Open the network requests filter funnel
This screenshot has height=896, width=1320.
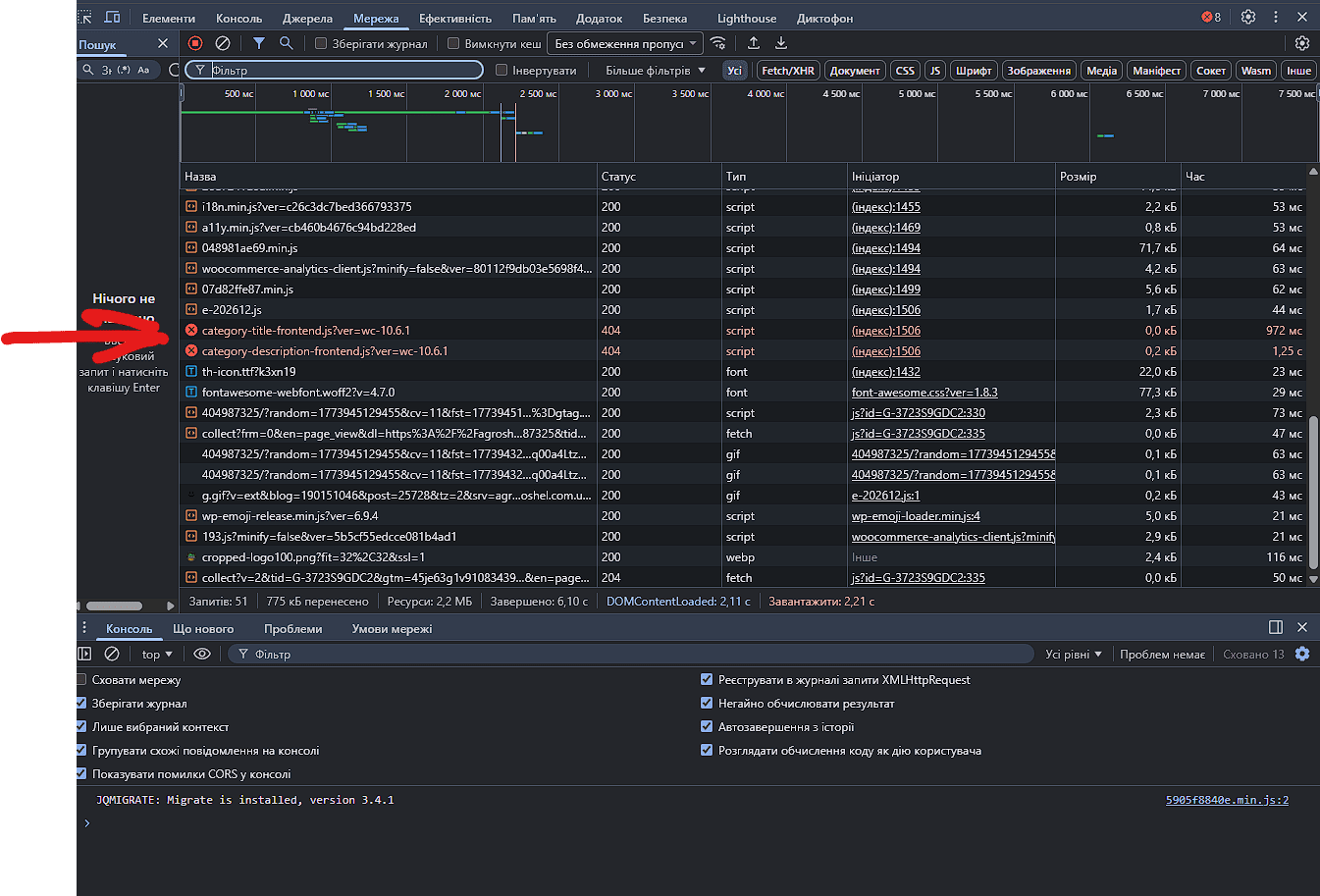coord(258,43)
